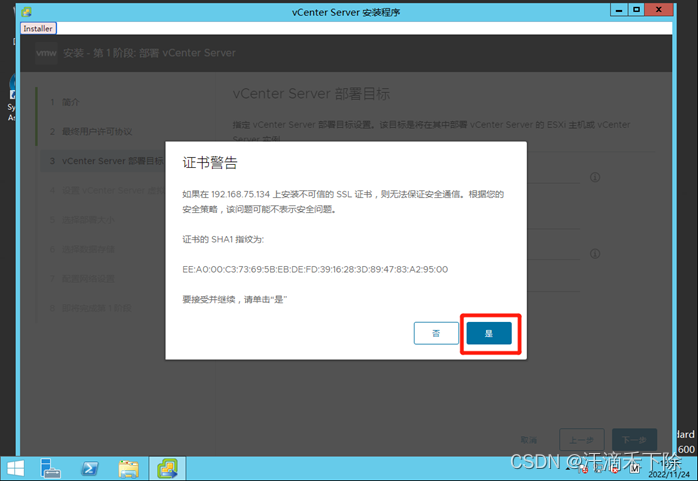Image resolution: width=698 pixels, height=481 pixels.
Task: Click the Installer label below the title bar
Action: point(38,28)
